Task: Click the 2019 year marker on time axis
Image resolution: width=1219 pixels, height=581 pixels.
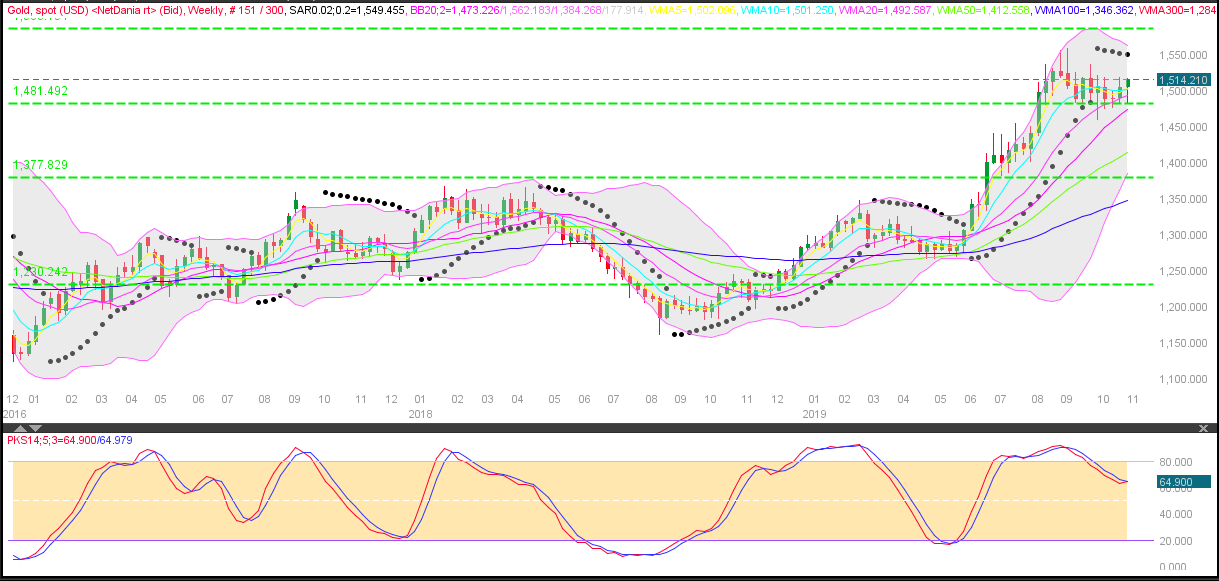Action: [814, 412]
